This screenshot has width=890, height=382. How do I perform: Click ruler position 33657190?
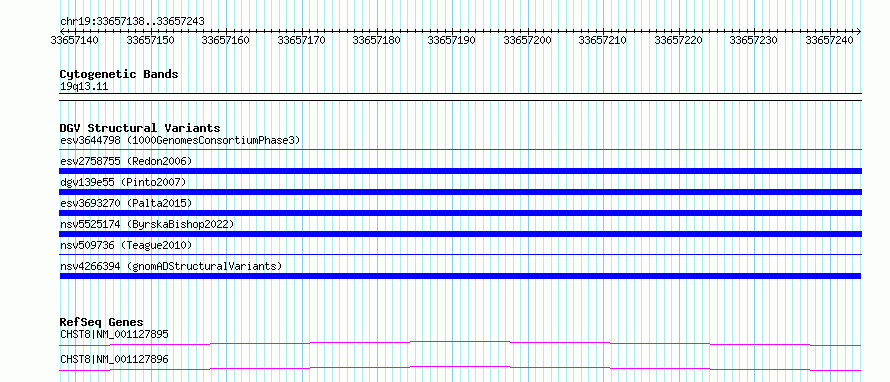(452, 40)
